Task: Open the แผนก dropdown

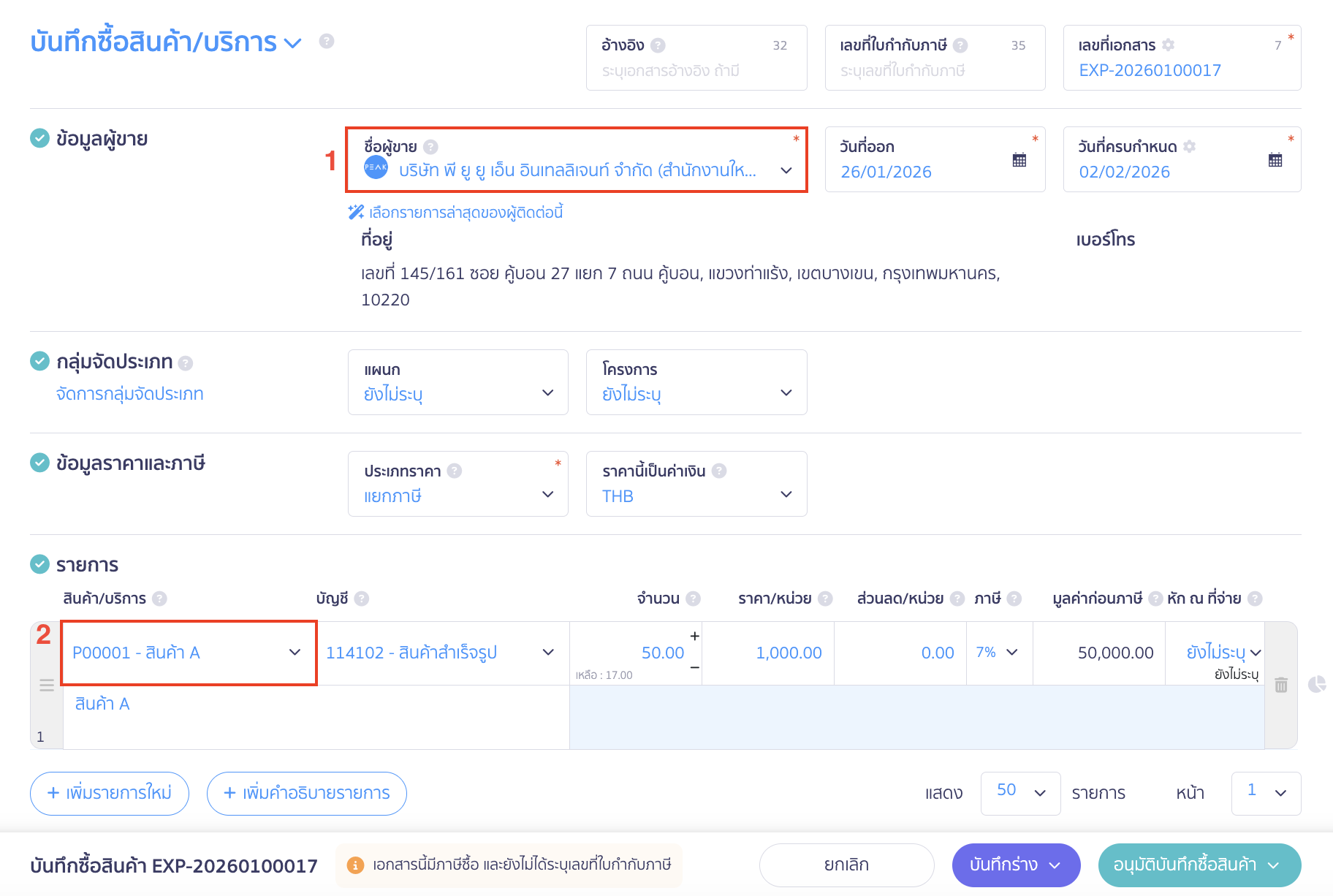Action: tap(457, 382)
